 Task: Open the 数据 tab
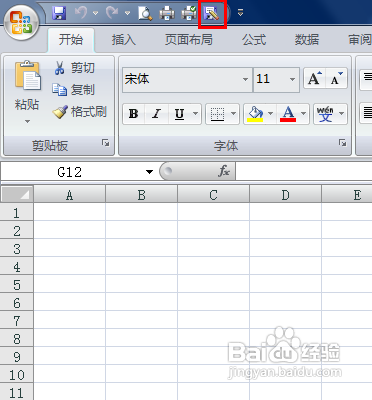coord(307,40)
